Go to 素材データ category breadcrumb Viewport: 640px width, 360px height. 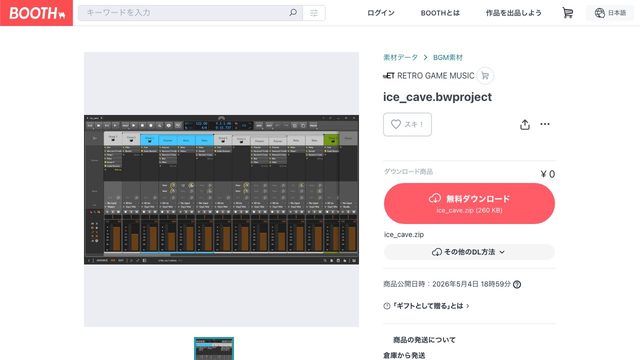tap(400, 58)
